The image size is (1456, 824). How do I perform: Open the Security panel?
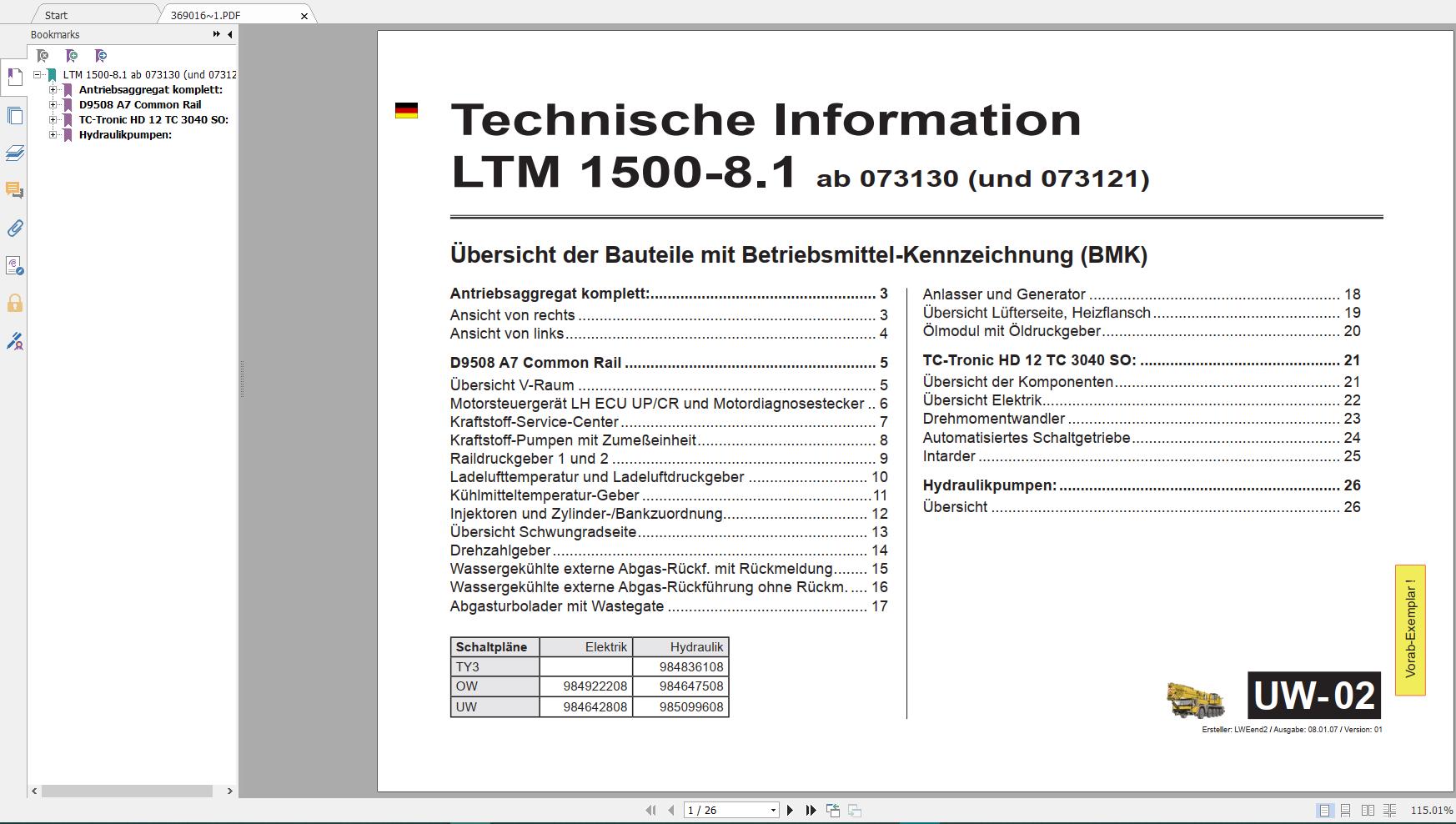click(x=14, y=304)
